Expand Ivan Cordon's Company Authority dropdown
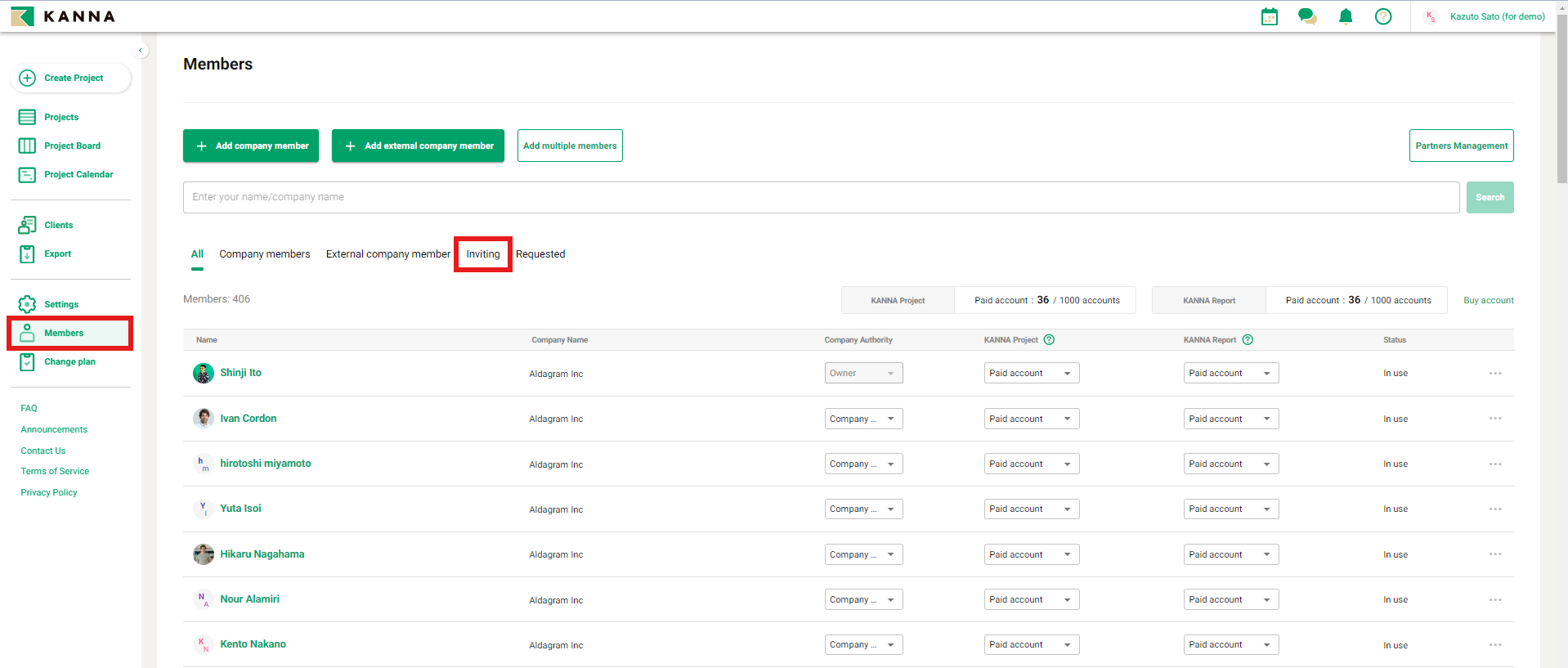This screenshot has width=1568, height=668. click(863, 419)
